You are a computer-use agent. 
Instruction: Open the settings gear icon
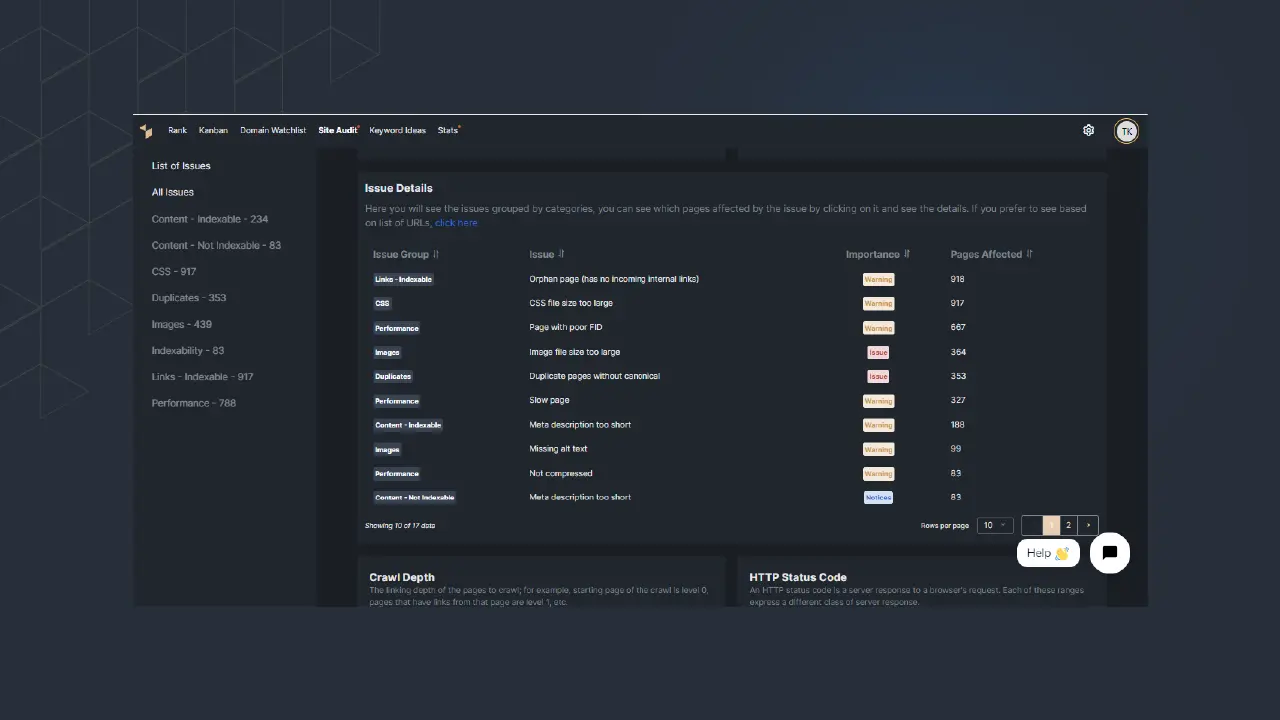1088,130
